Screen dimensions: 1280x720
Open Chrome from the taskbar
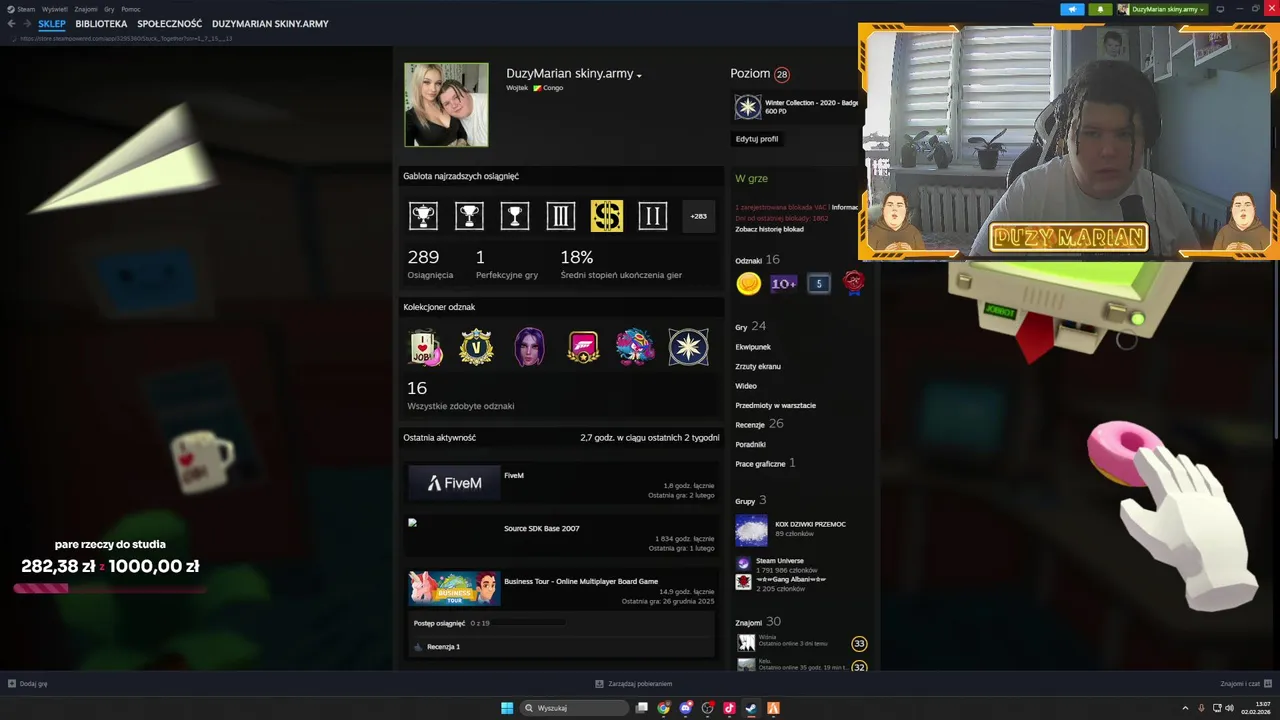663,708
